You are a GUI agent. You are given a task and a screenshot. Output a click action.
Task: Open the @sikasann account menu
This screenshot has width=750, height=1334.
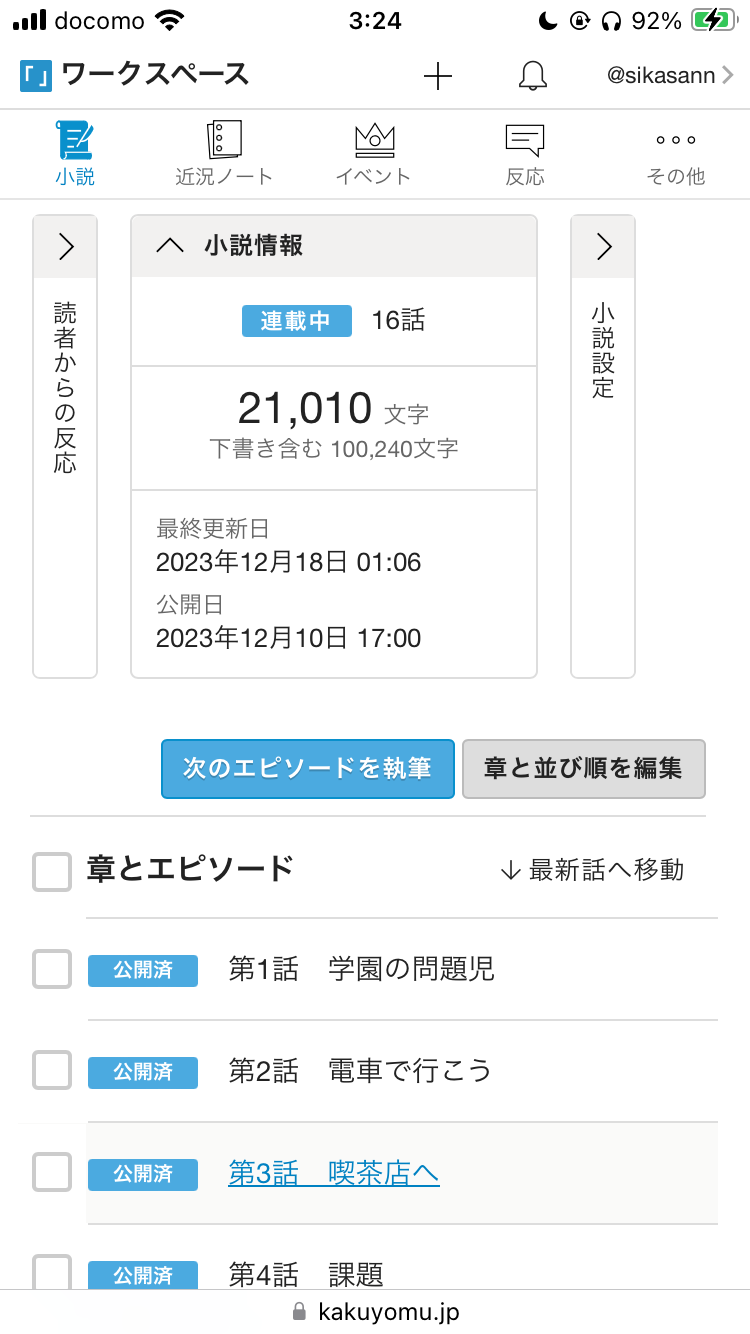coord(670,76)
